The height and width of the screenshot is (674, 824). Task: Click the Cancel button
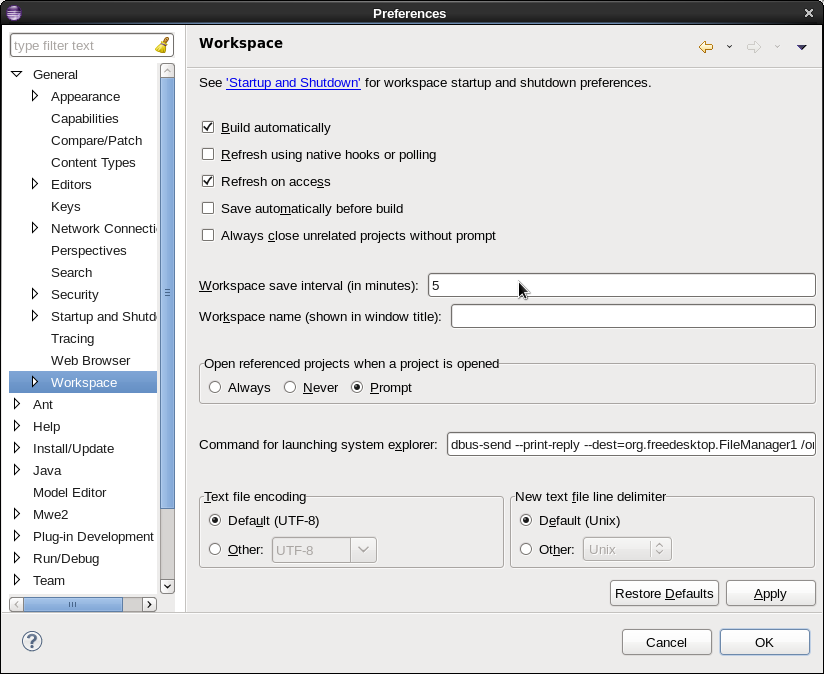coord(666,642)
